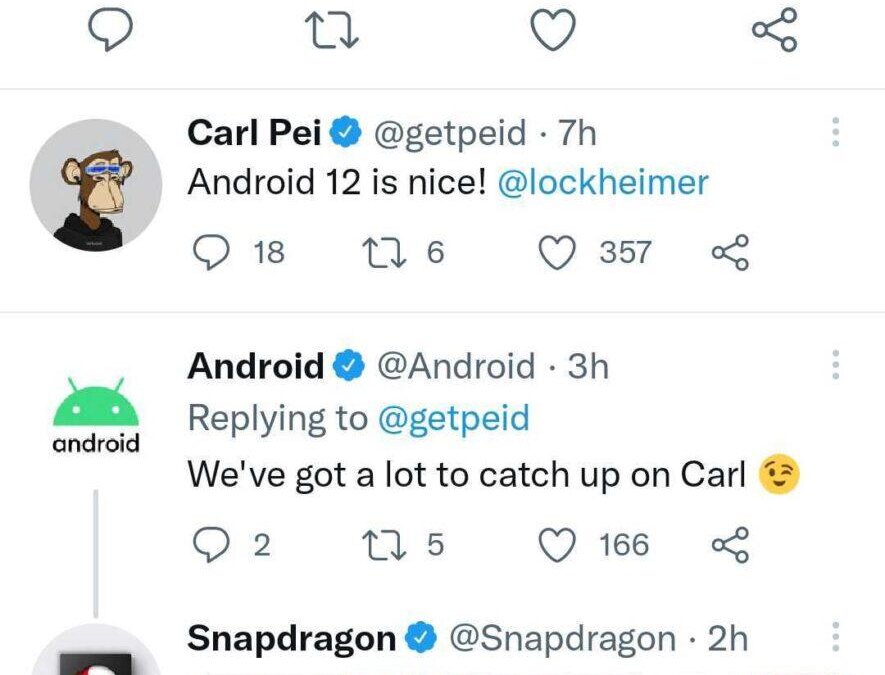Retweet the Android reply with 5 retweets
Viewport: 885px width, 675px height.
coord(384,545)
